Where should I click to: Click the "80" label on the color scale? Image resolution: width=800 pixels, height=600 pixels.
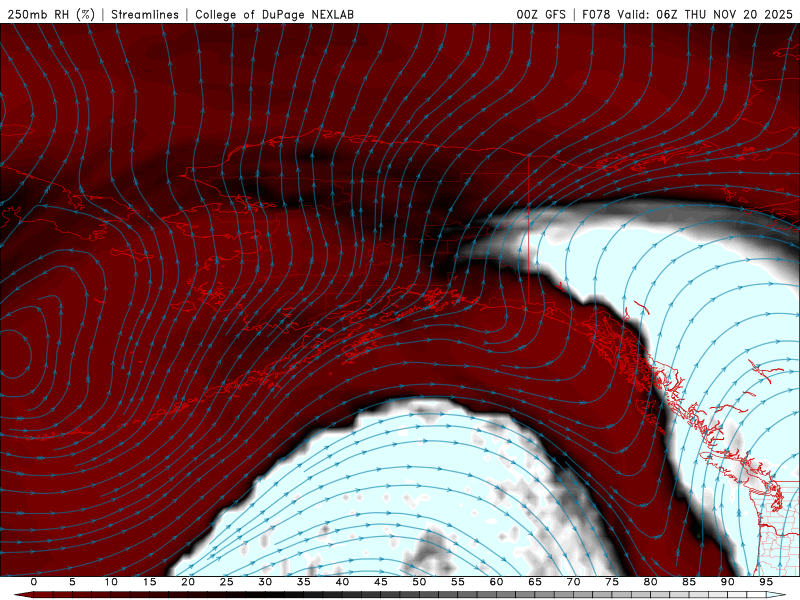[650, 582]
